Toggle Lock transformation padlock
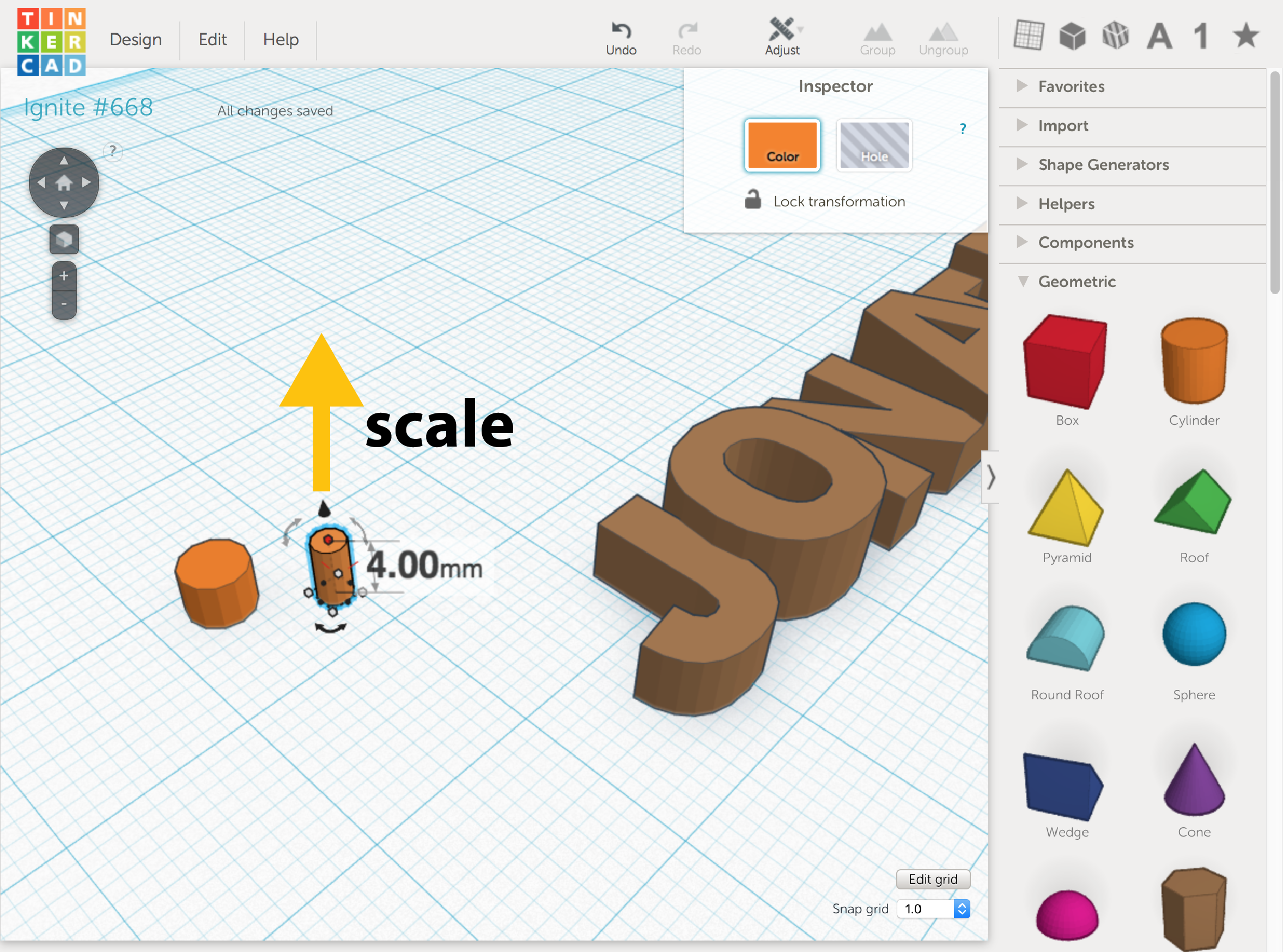 pos(753,200)
